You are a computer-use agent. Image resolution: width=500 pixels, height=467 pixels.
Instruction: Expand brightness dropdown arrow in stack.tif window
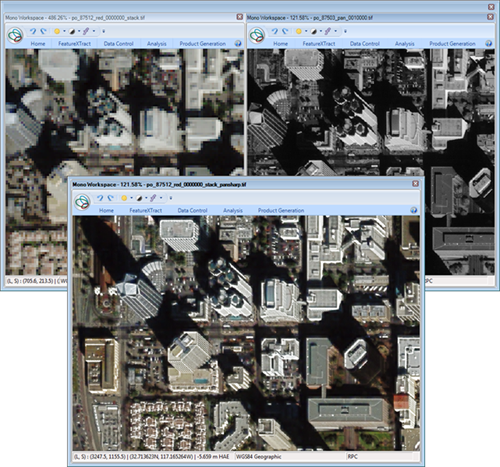click(64, 31)
